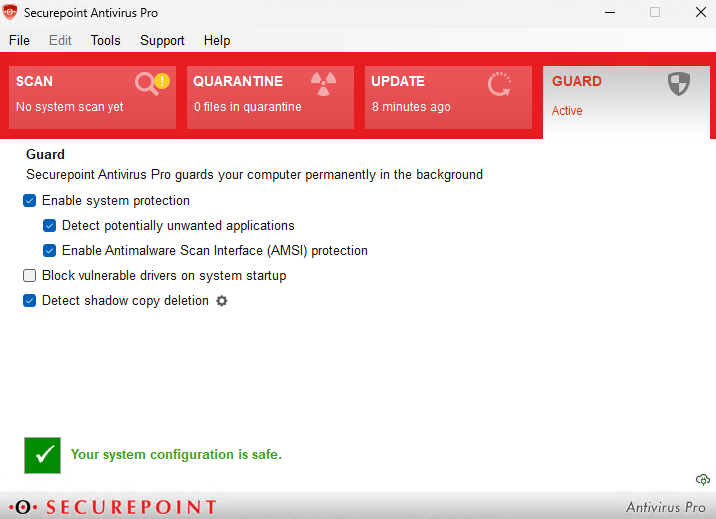The height and width of the screenshot is (519, 716).
Task: Switch to the Quarantine tab
Action: 270,97
